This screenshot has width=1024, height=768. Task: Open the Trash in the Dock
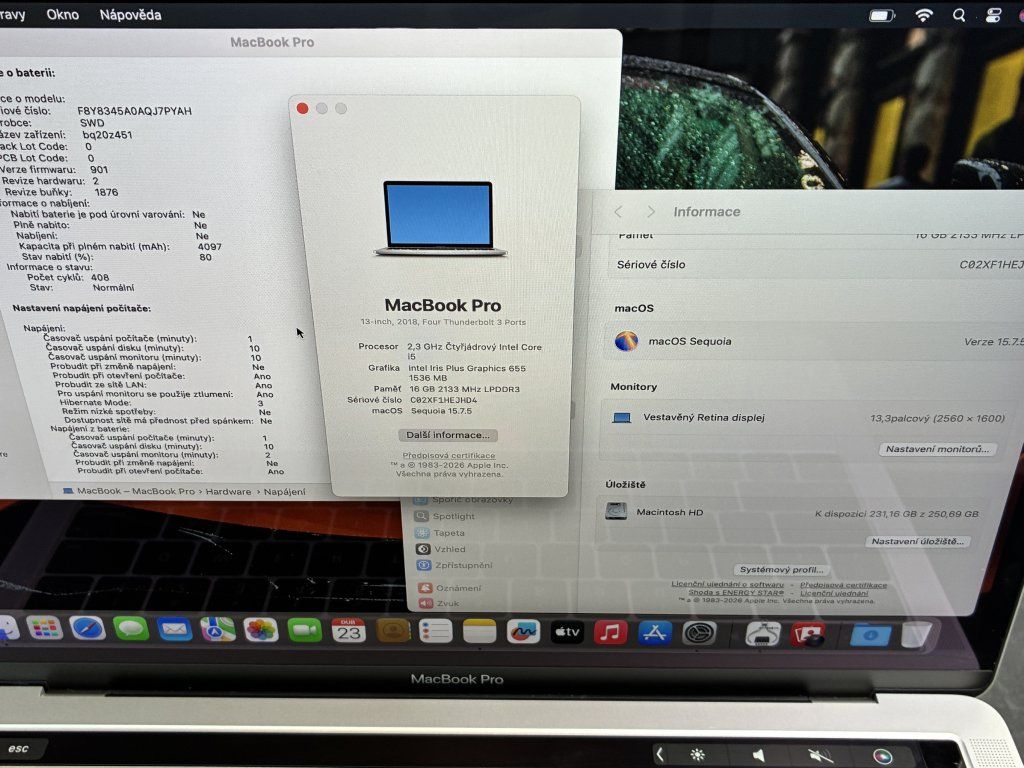coord(916,635)
